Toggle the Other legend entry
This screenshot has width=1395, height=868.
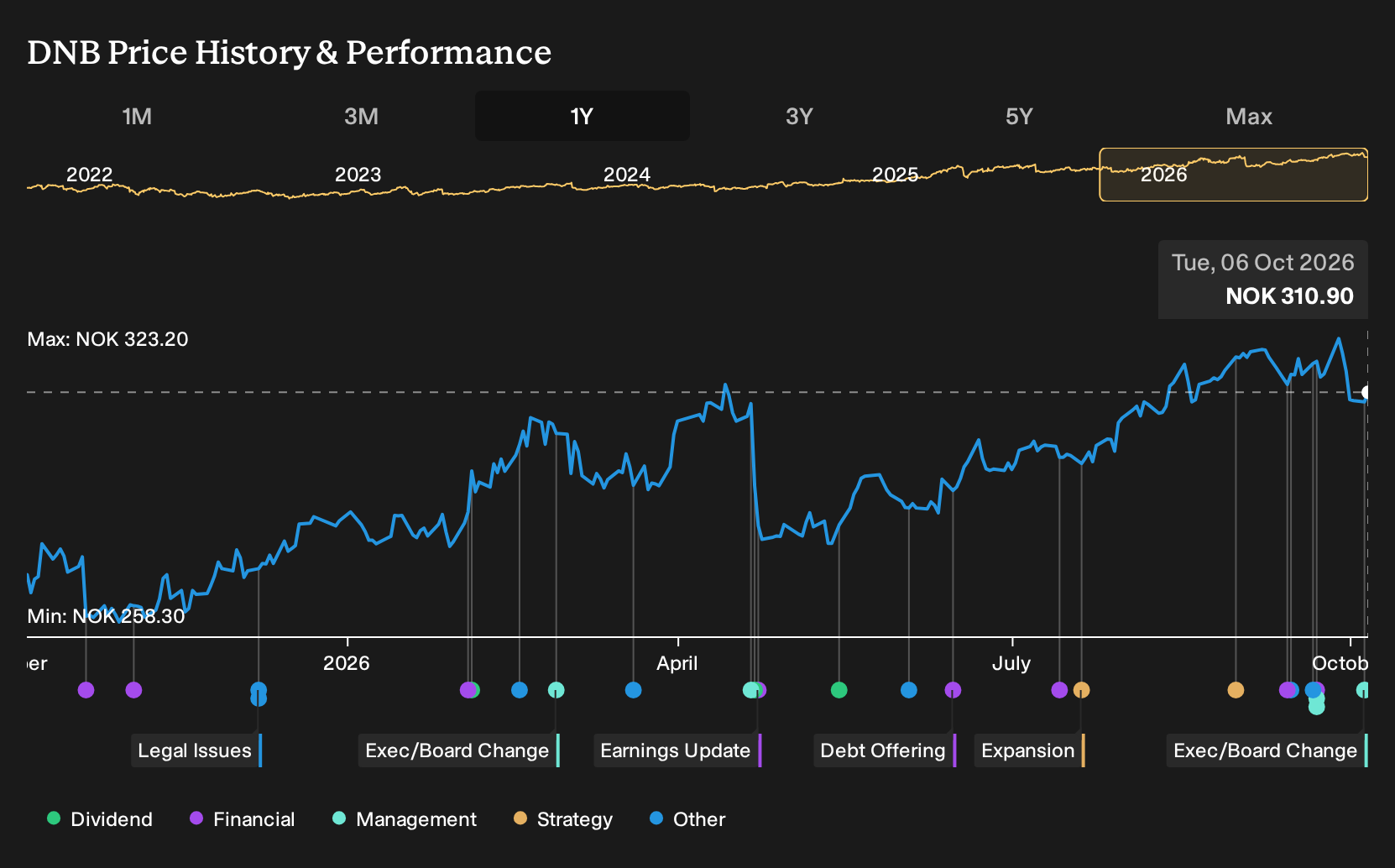click(x=687, y=819)
